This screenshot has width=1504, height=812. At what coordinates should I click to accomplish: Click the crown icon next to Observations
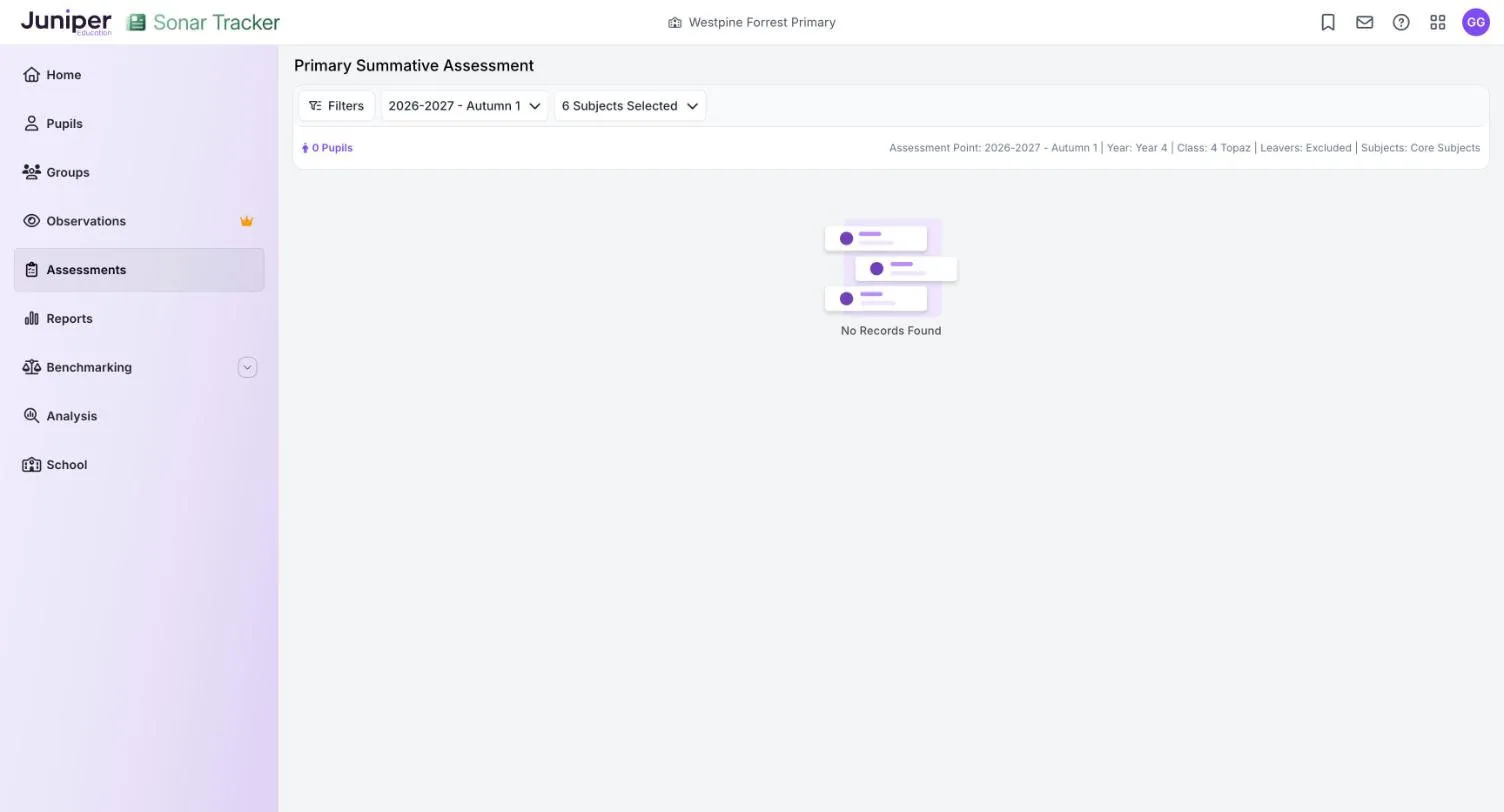point(246,221)
